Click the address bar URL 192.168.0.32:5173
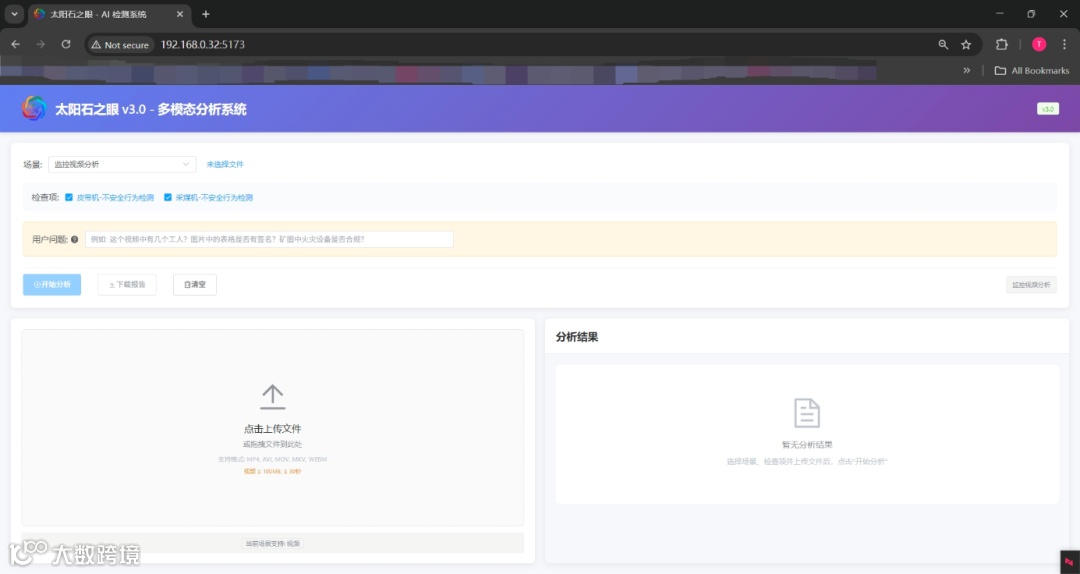The width and height of the screenshot is (1080, 574). click(x=202, y=44)
